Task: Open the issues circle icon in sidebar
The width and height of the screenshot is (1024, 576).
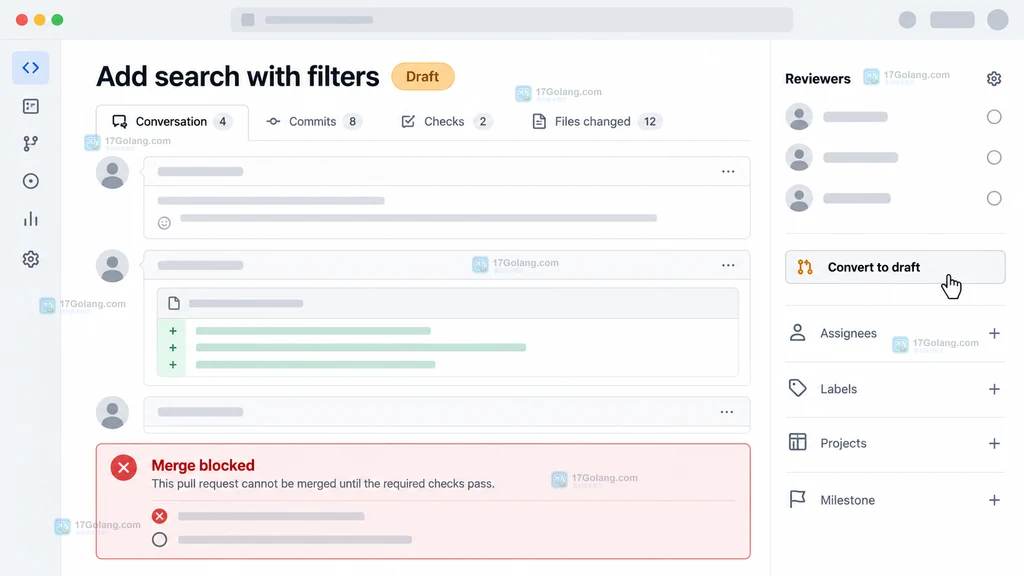Action: (31, 181)
